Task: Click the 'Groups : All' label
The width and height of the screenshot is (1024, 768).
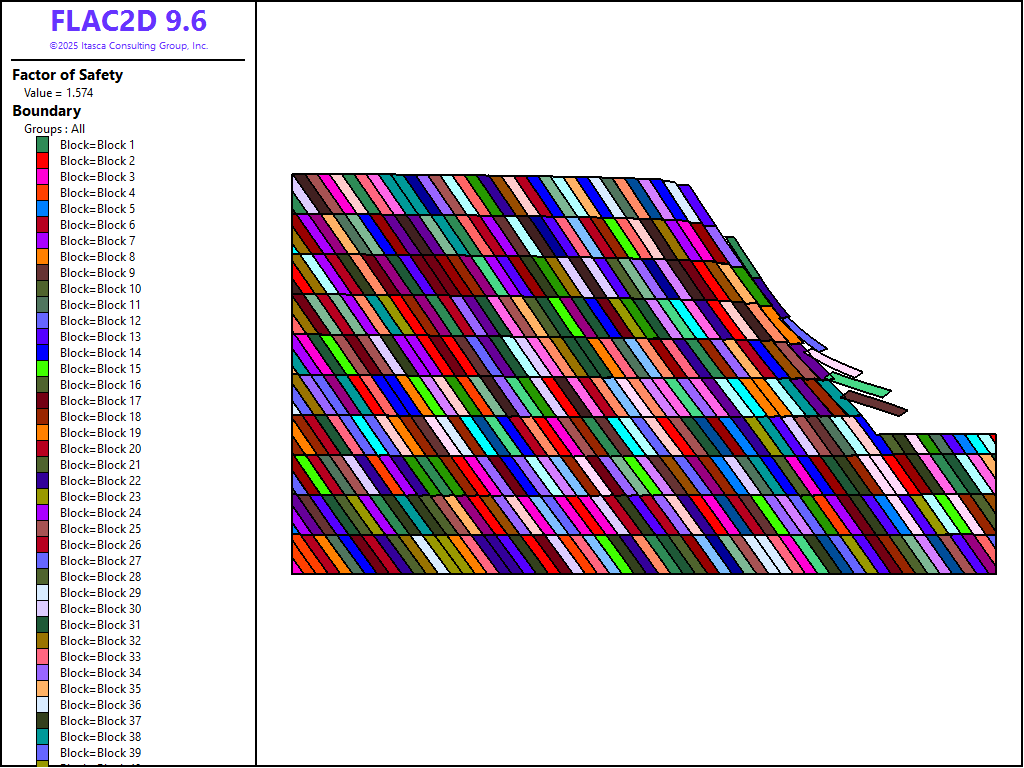Action: [54, 129]
